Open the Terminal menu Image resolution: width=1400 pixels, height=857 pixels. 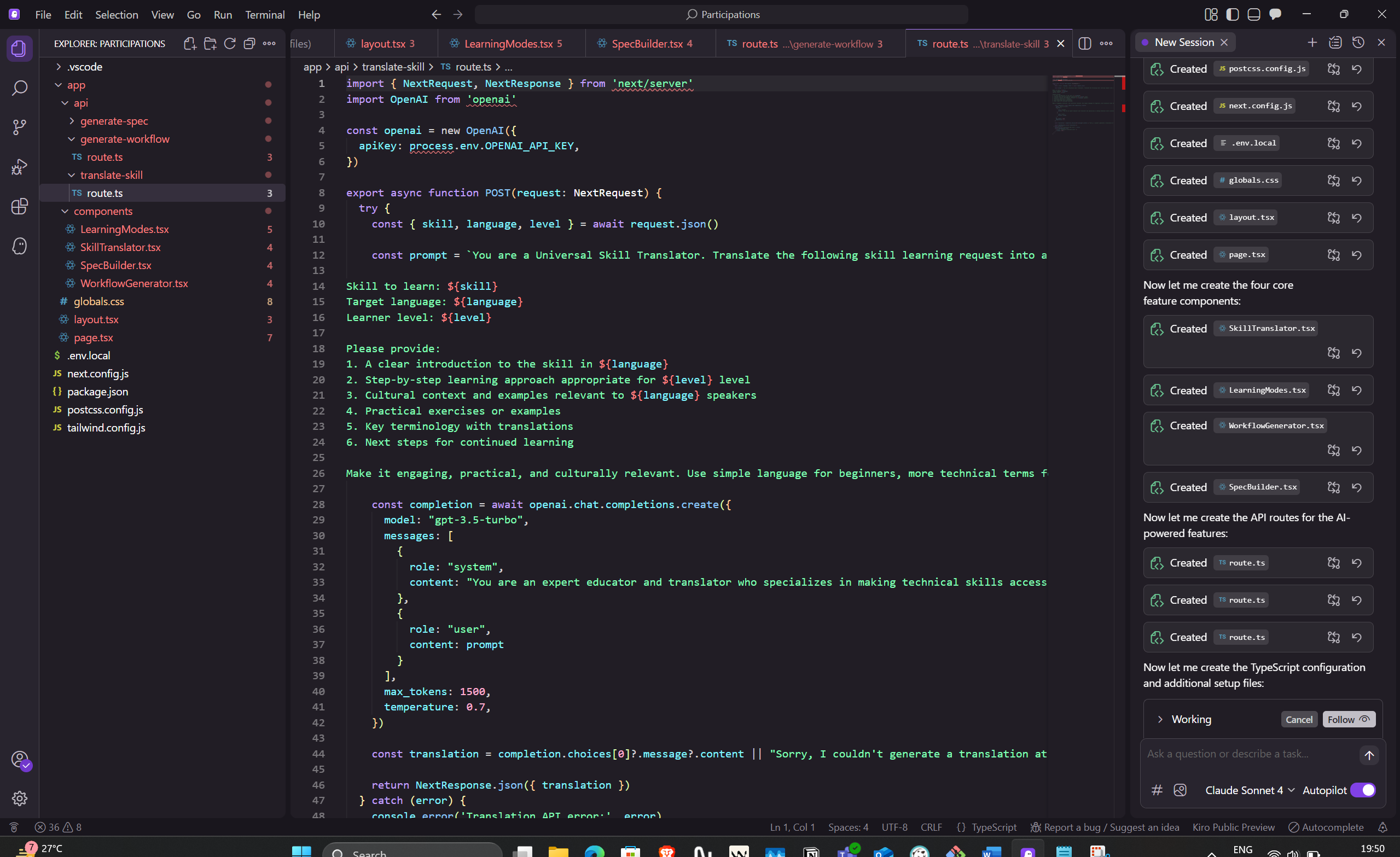coord(264,15)
